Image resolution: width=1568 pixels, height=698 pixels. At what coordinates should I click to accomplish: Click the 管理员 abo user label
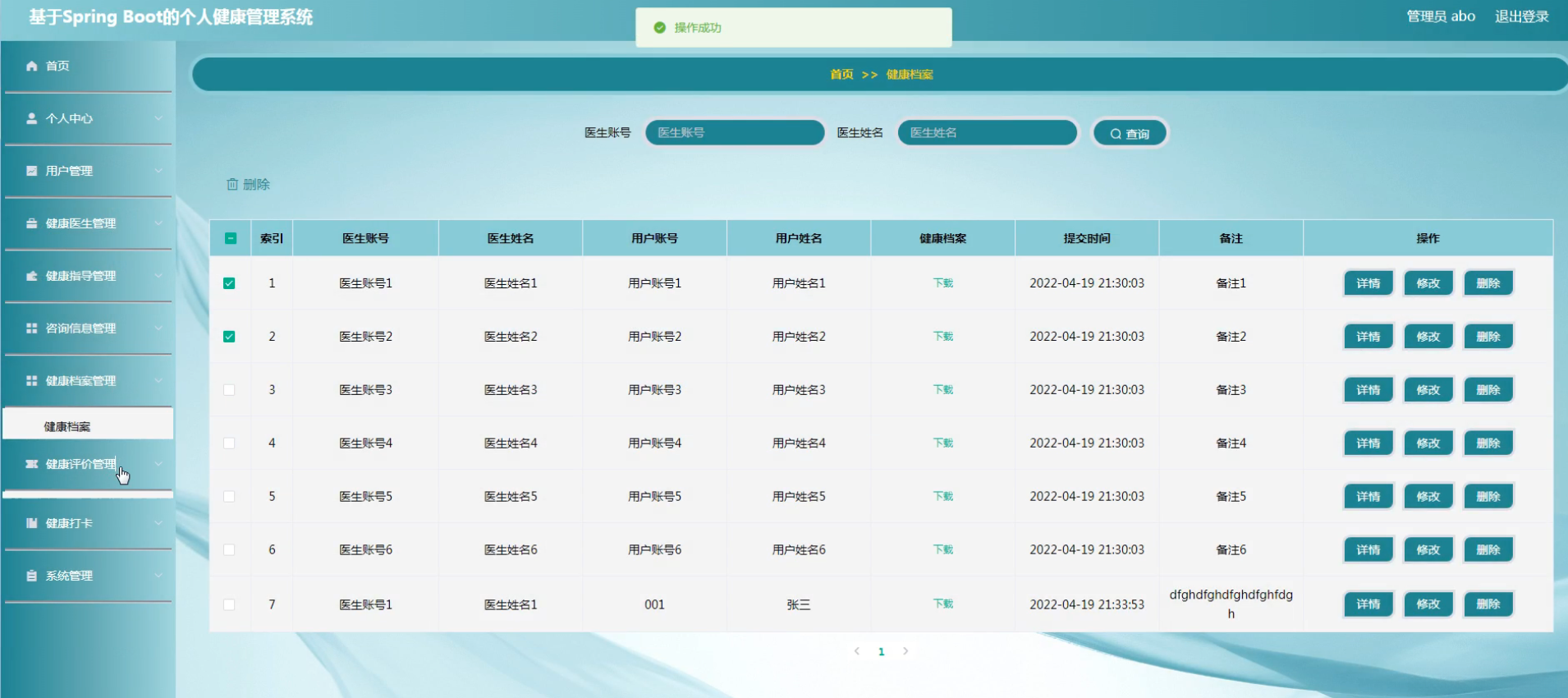coord(1441,16)
